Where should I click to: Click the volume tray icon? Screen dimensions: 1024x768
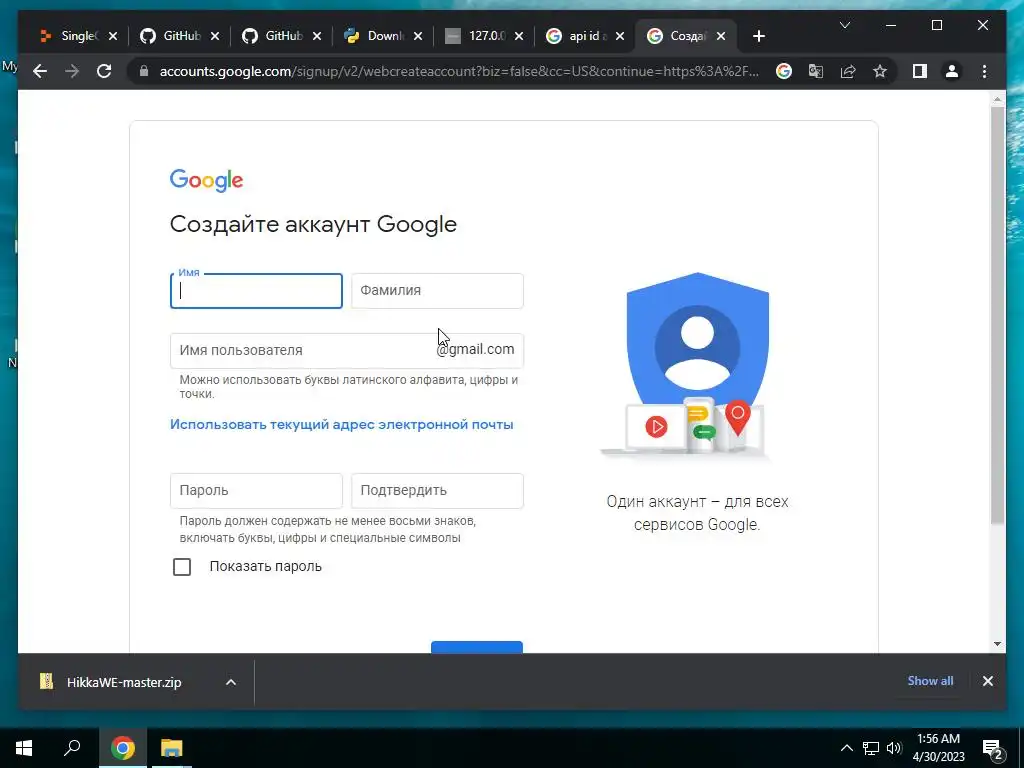pos(894,748)
